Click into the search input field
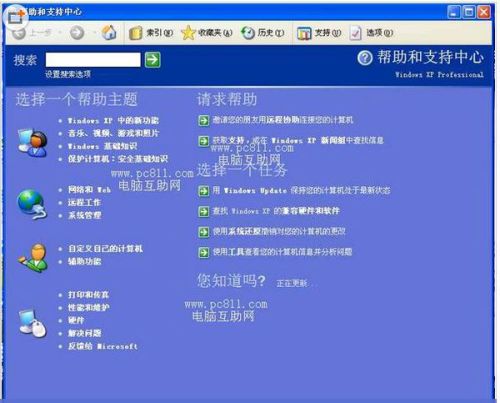This screenshot has width=500, height=403. (93, 60)
